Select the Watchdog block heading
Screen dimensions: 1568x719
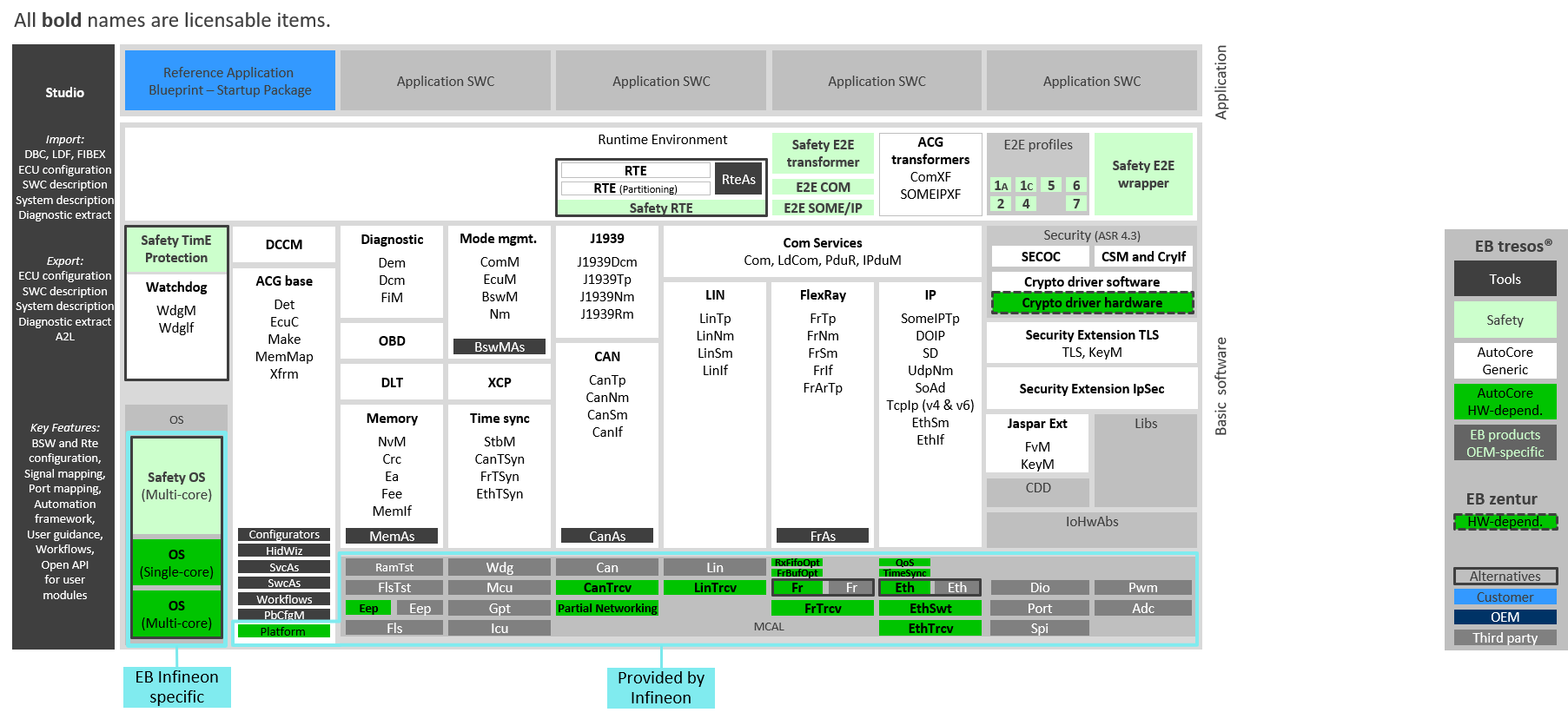176,287
